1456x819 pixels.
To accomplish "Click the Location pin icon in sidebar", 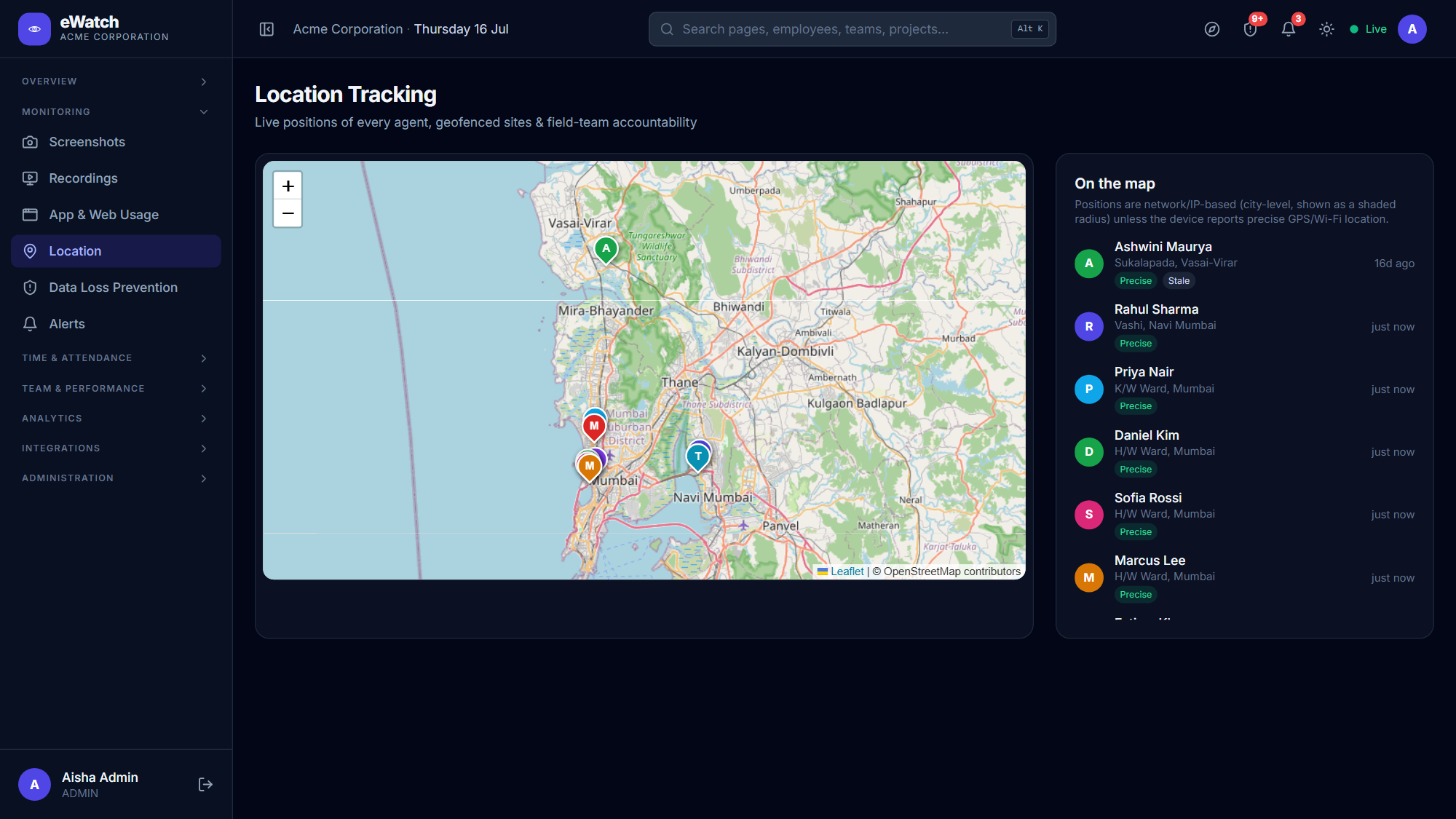I will point(30,251).
